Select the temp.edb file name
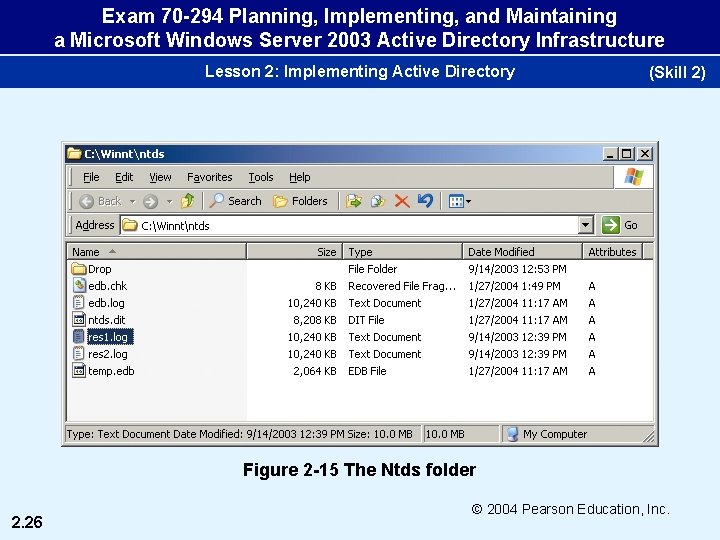Viewport: 720px width, 540px height. tap(111, 371)
